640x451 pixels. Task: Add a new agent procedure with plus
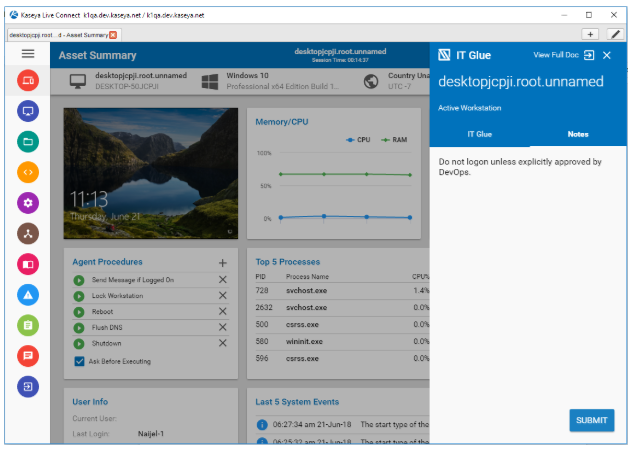coord(223,262)
